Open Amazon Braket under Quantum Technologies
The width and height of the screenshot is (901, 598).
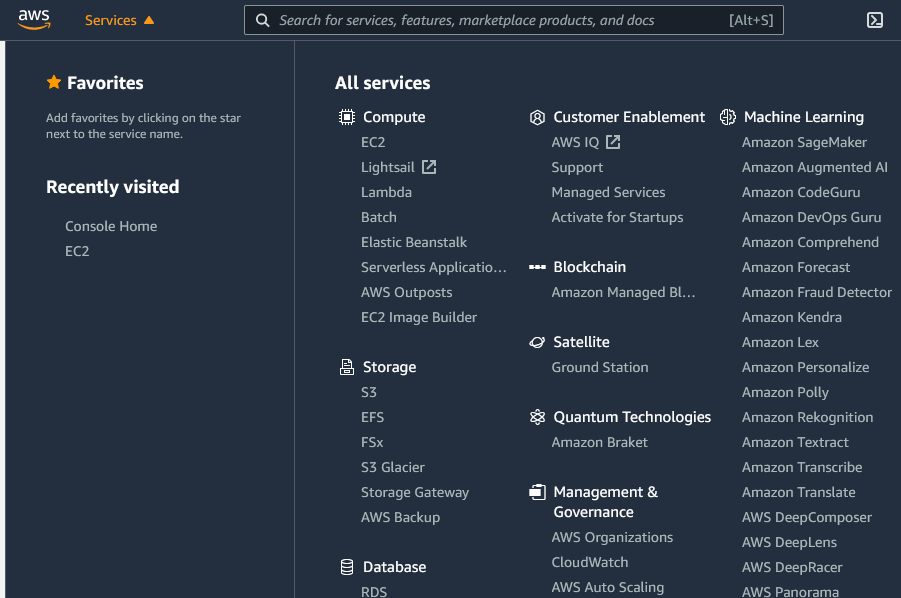tap(599, 441)
